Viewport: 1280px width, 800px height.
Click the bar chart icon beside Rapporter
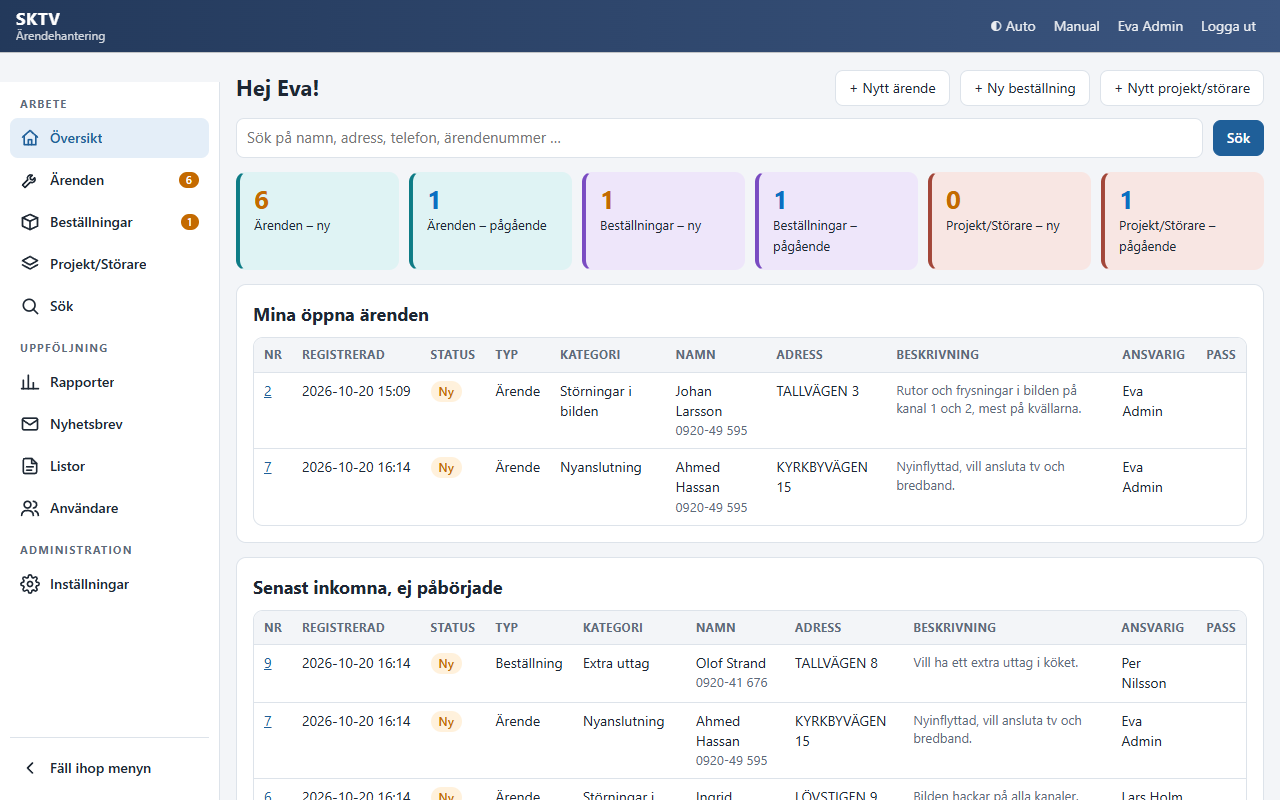pos(30,382)
